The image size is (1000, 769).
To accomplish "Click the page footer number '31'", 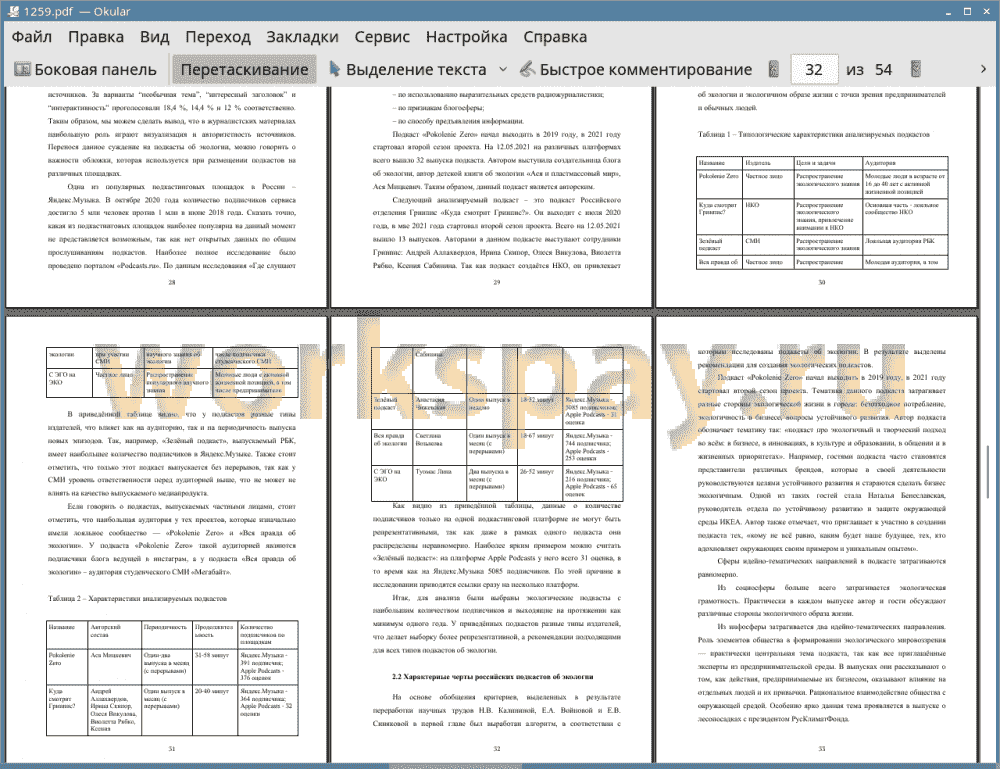I will coord(172,749).
